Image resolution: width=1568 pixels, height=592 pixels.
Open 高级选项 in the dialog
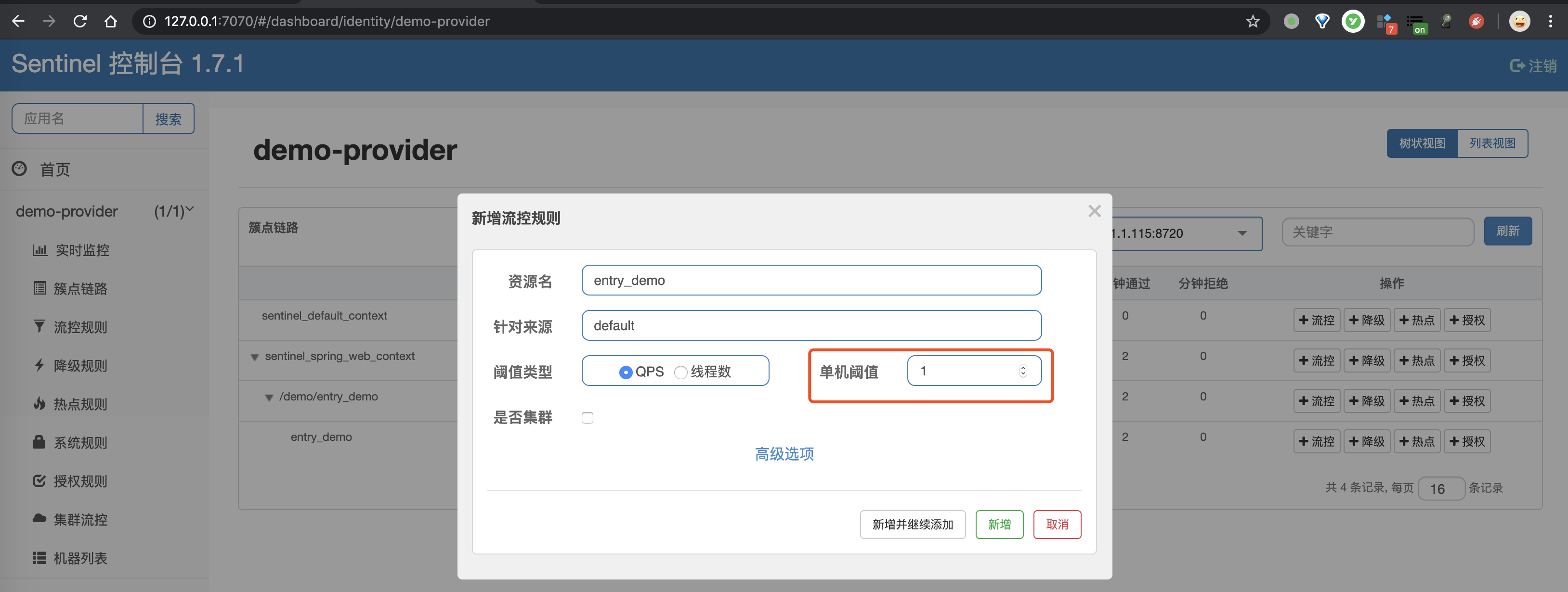(784, 454)
